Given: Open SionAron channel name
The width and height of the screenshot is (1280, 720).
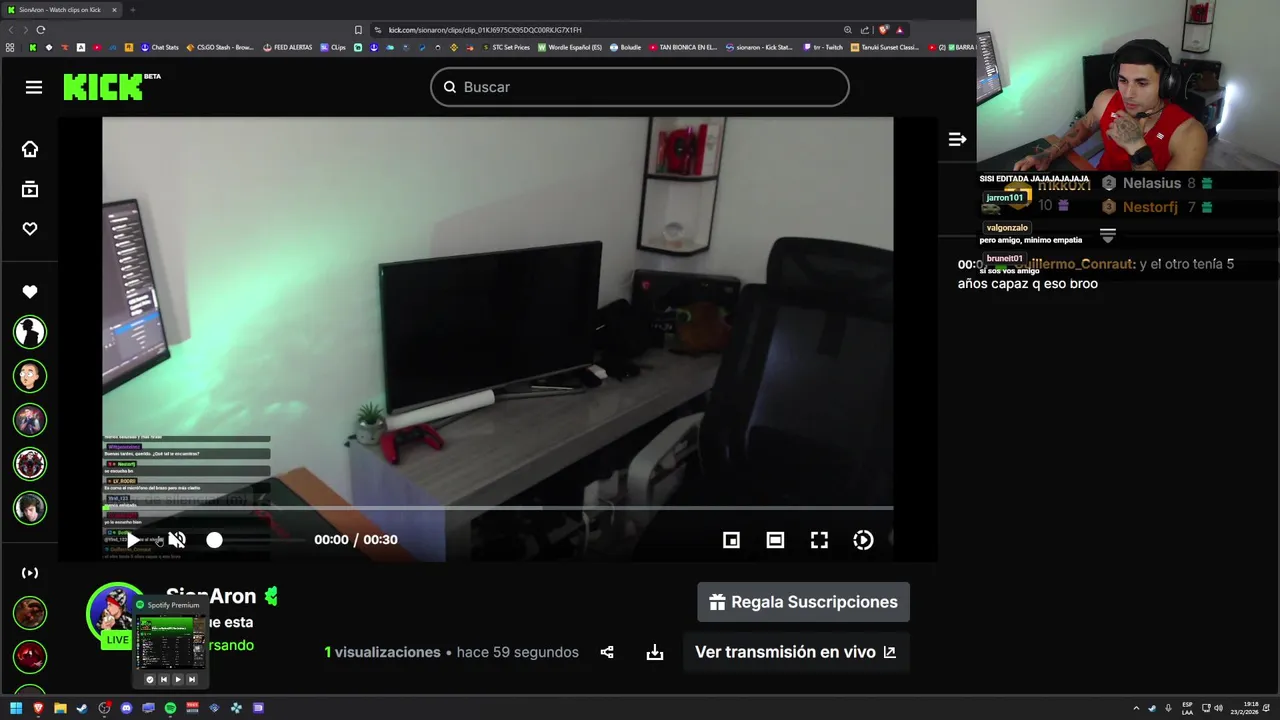Looking at the screenshot, I should 211,596.
